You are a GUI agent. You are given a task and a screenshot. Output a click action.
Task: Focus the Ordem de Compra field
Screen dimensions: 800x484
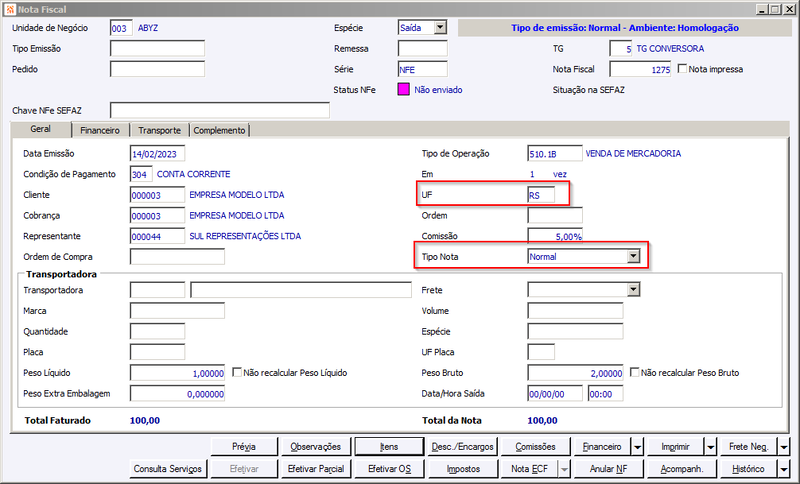point(177,257)
